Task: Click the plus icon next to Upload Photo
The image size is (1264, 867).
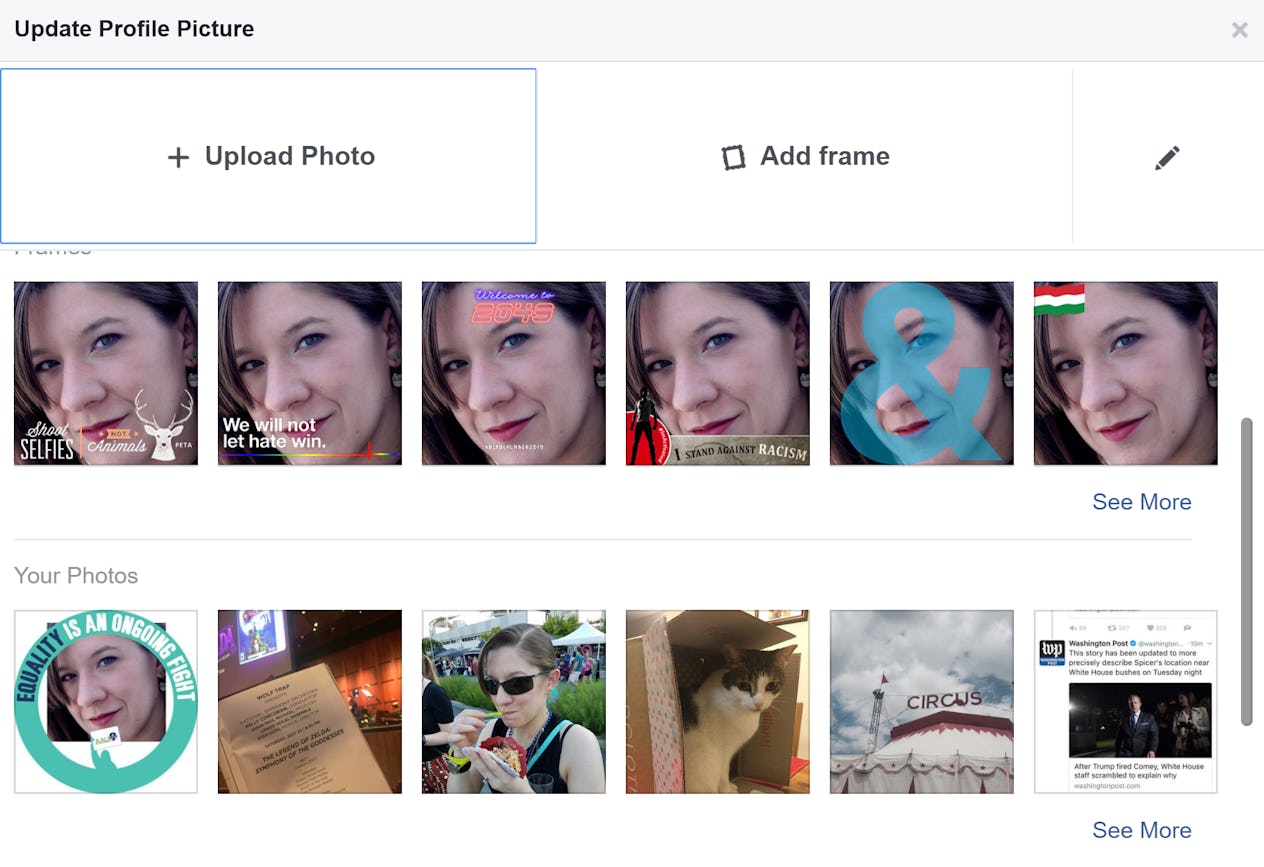Action: [x=178, y=156]
